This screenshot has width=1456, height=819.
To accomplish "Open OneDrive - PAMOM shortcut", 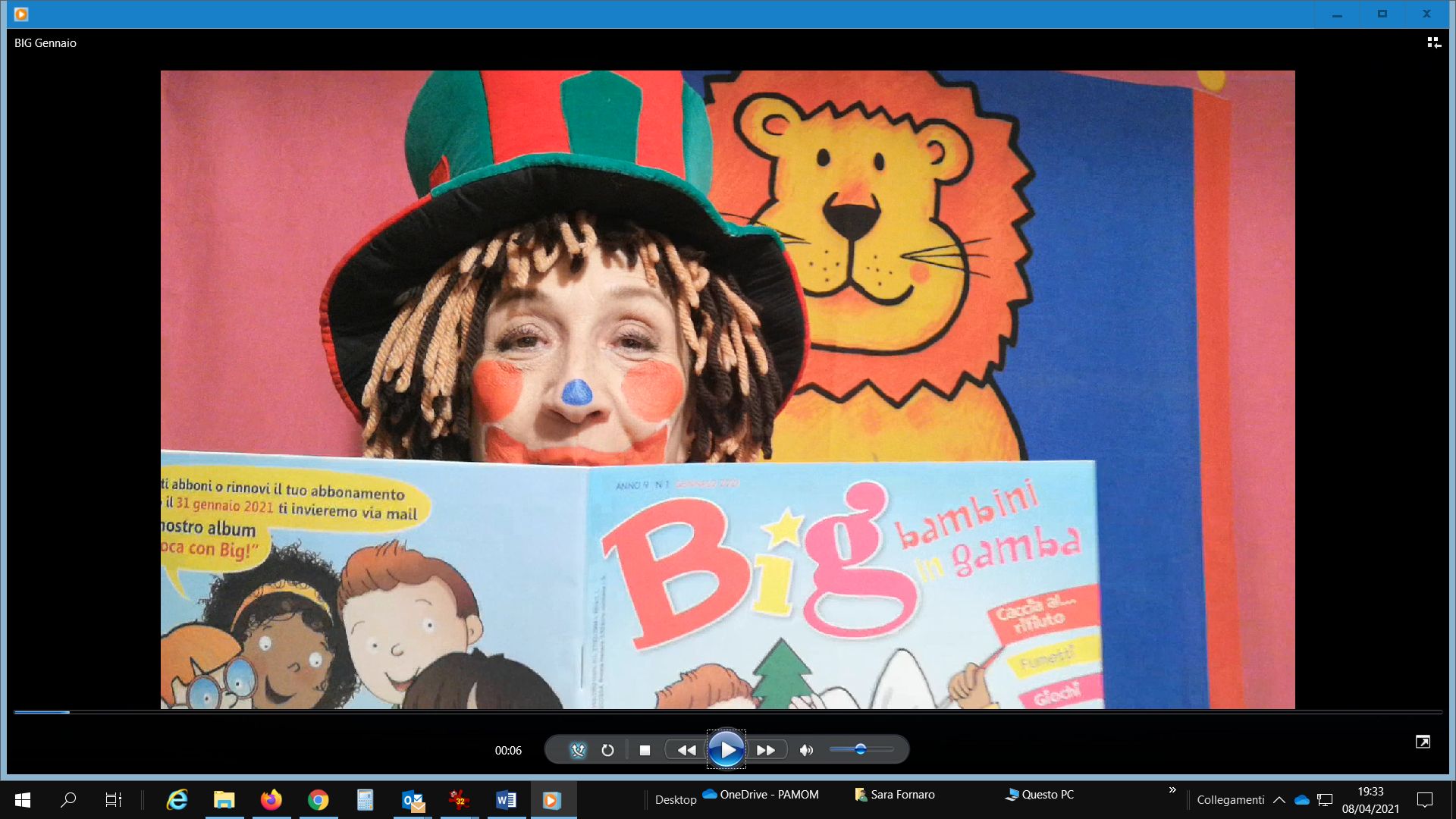I will 761,794.
